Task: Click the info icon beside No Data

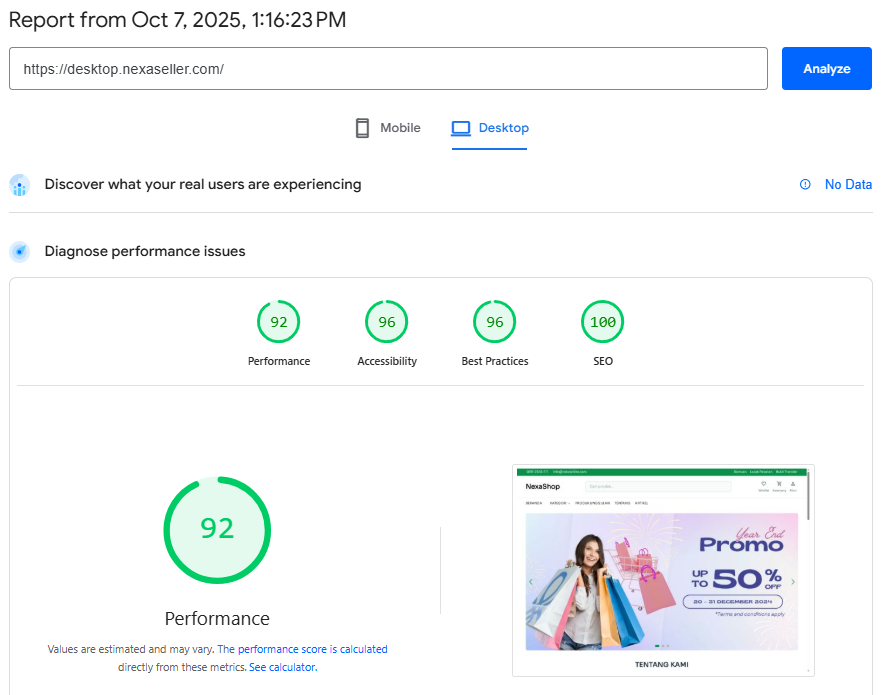Action: pyautogui.click(x=805, y=184)
